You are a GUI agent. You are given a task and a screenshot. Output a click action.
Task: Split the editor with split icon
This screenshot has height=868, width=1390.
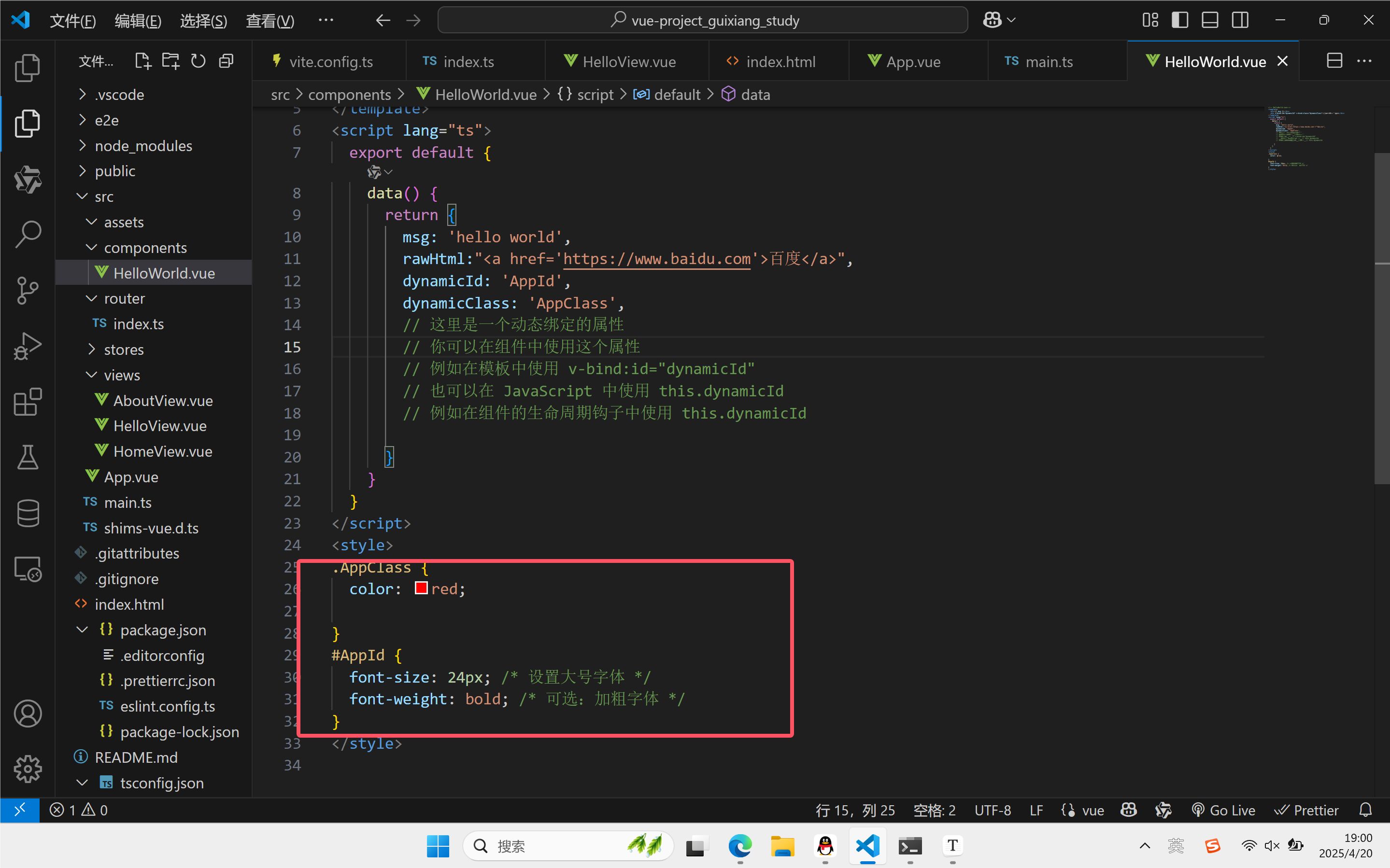1334,61
